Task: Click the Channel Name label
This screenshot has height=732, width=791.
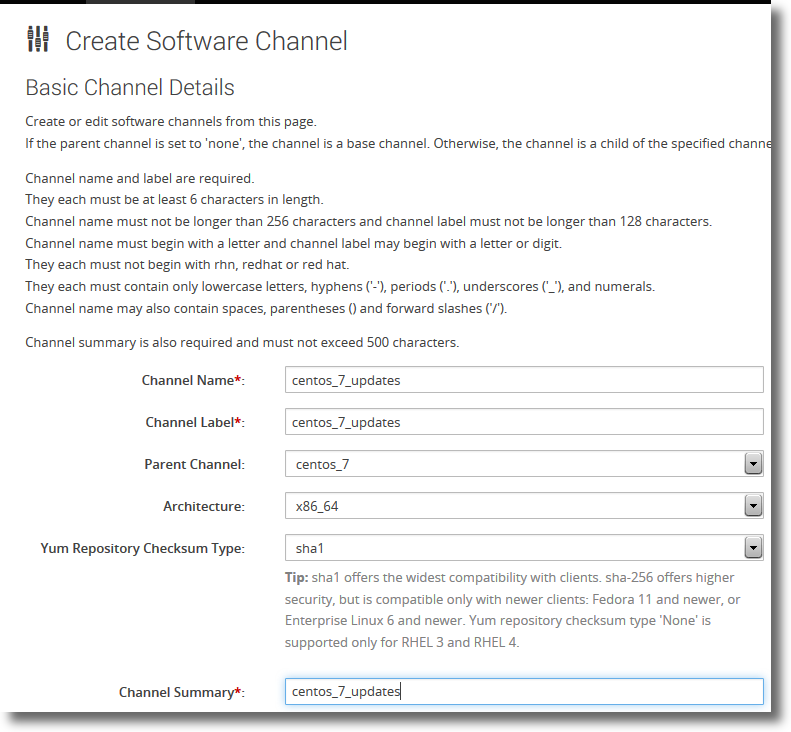Action: pos(193,380)
